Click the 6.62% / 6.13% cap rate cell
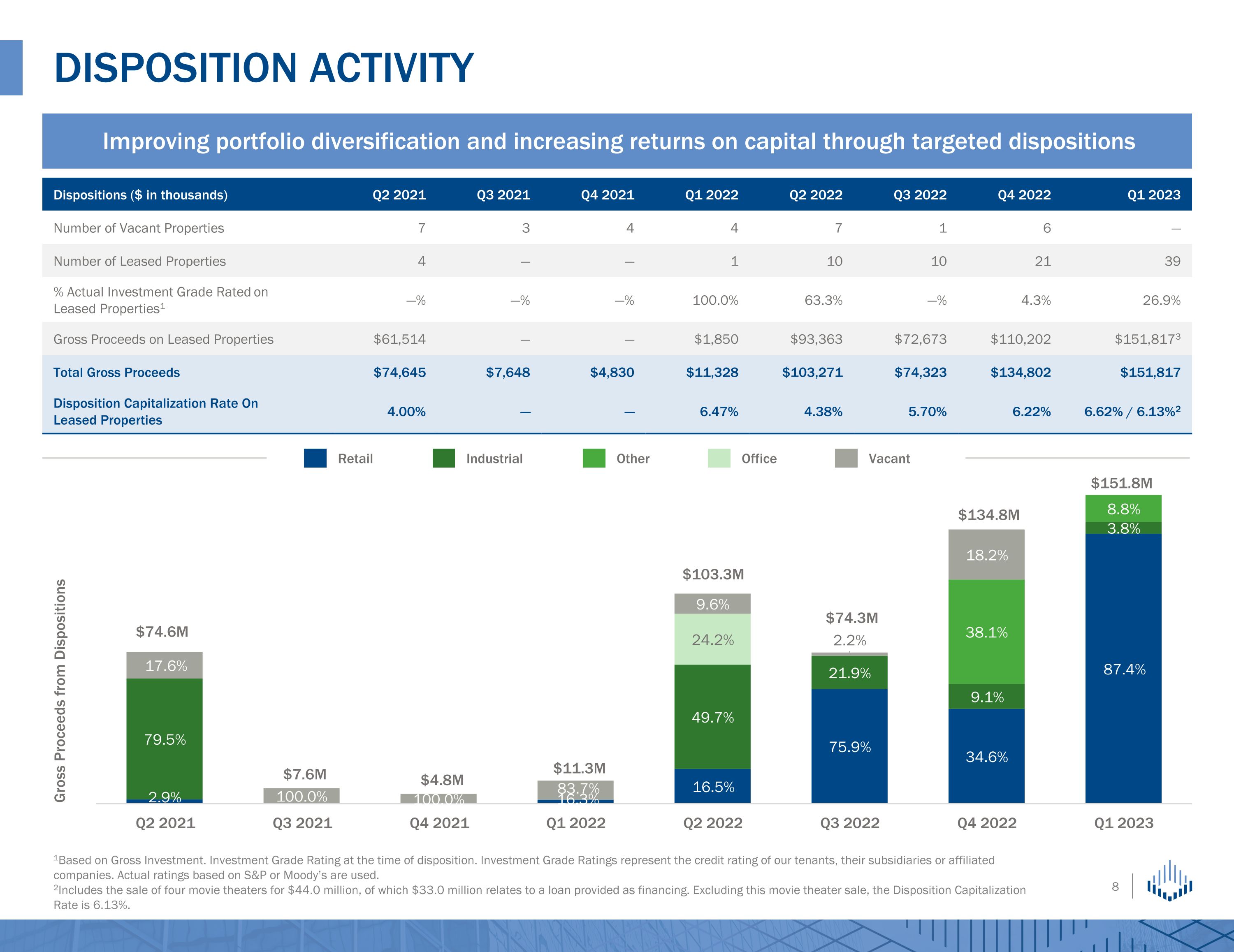This screenshot has width=1234, height=952. coord(1132,411)
